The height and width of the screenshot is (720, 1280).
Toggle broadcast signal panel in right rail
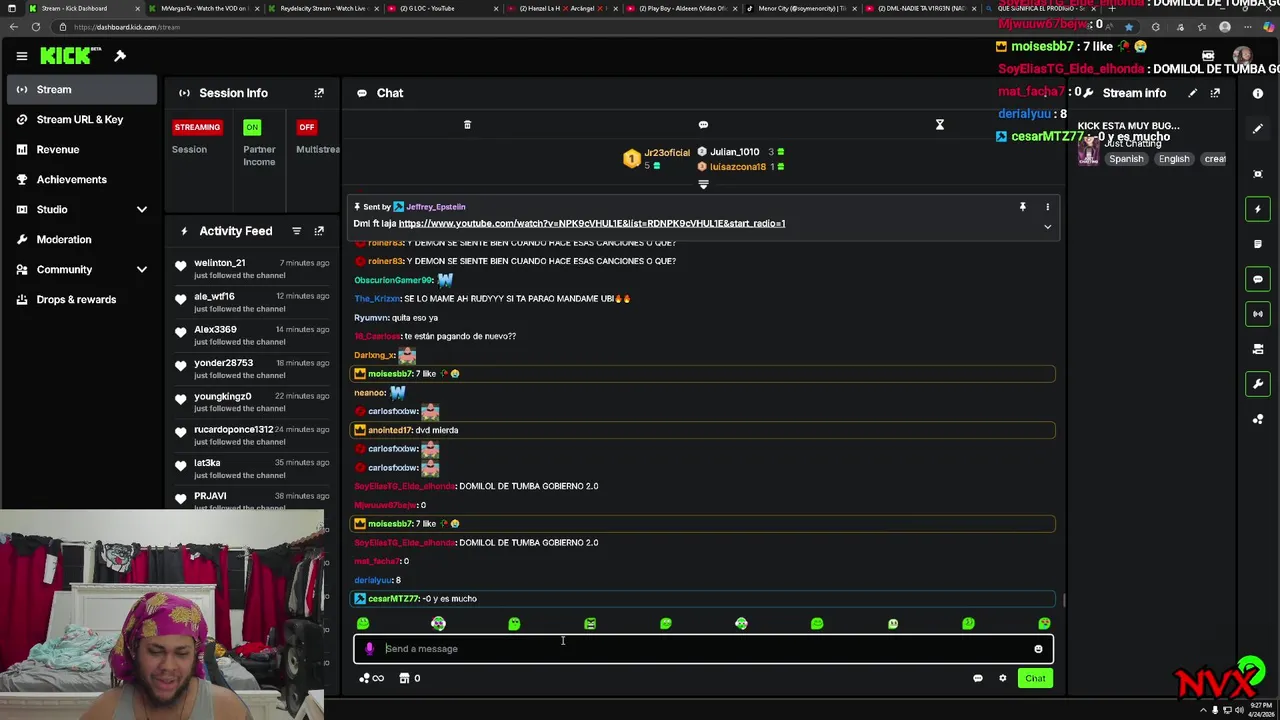(1258, 314)
